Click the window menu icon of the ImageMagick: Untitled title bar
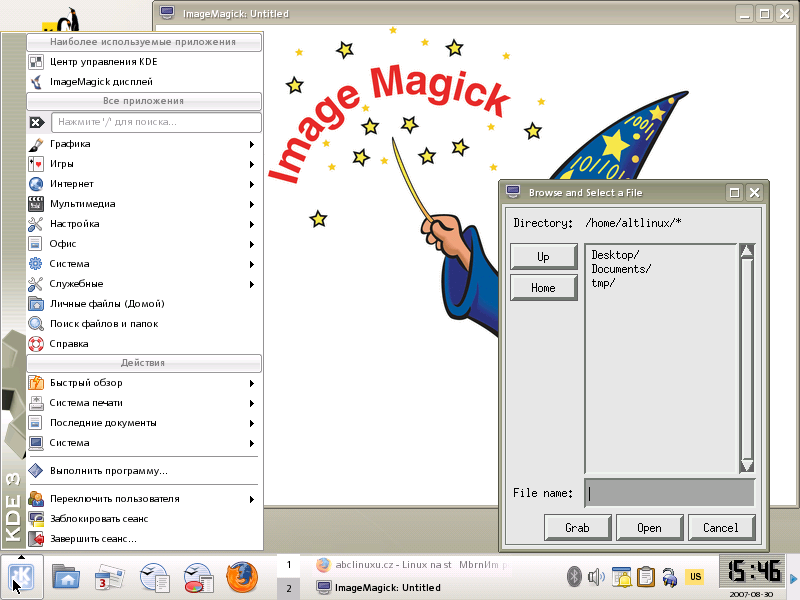This screenshot has height=600, width=800. (167, 12)
